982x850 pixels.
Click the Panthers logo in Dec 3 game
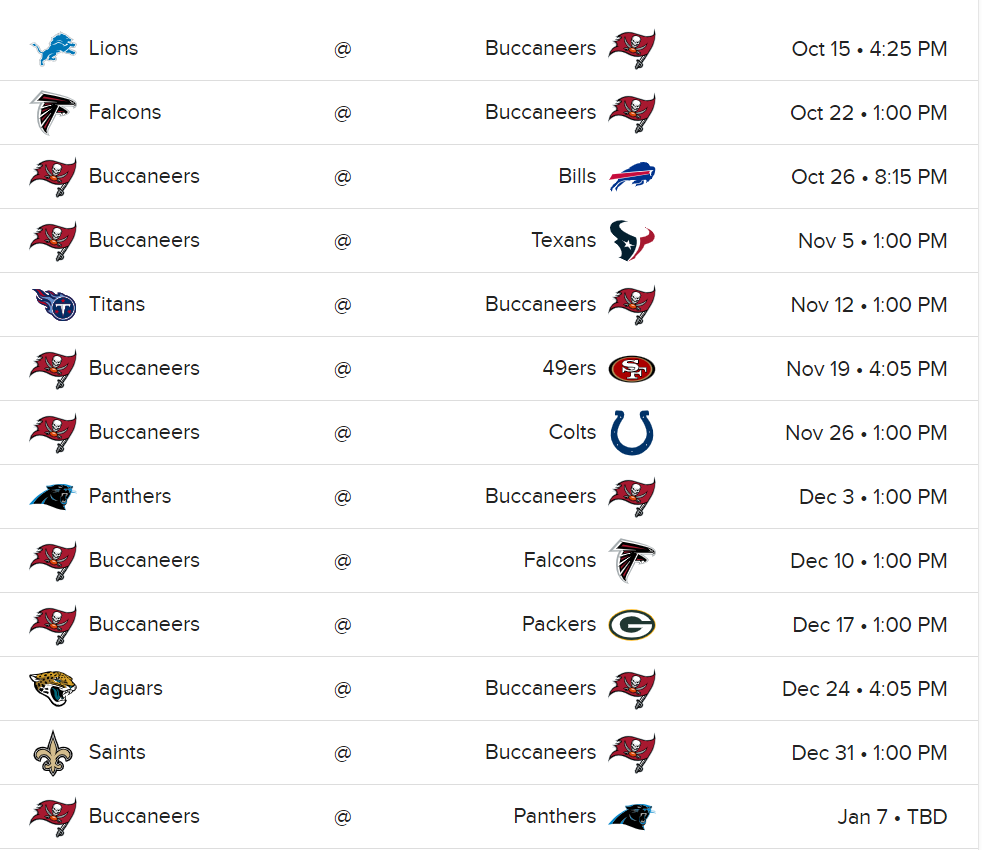tap(53, 497)
